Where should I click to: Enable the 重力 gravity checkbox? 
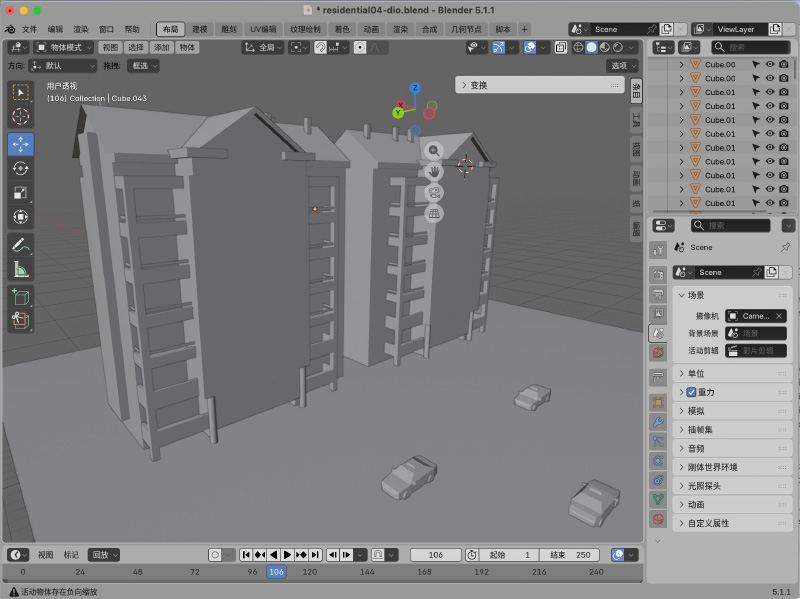point(691,392)
